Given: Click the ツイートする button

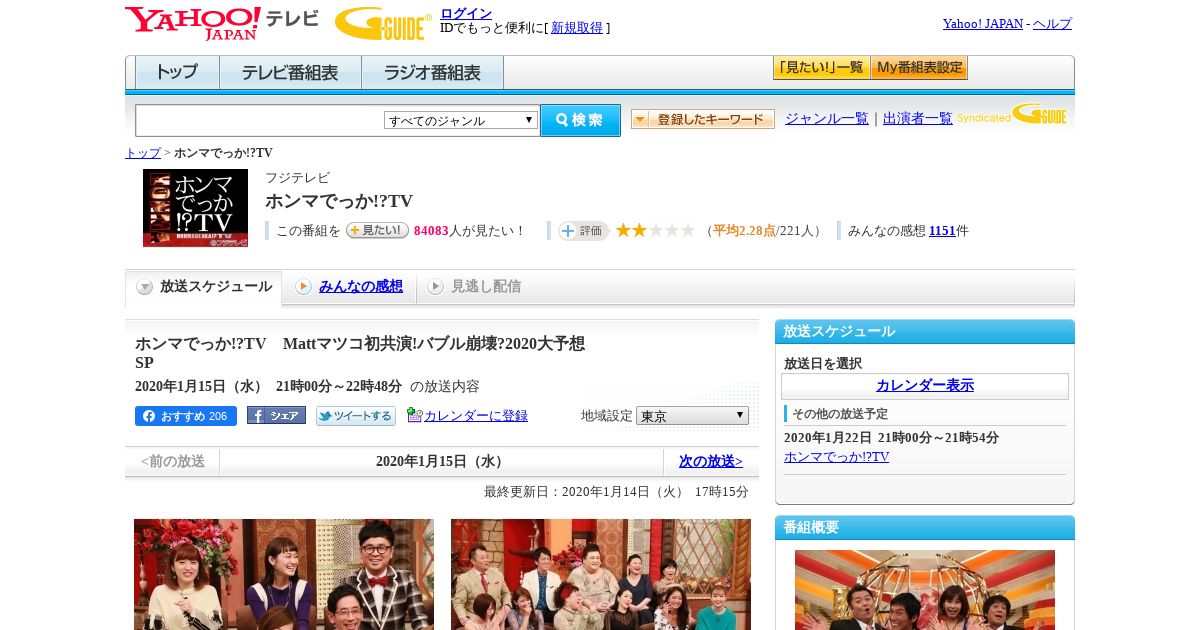Looking at the screenshot, I should [356, 416].
